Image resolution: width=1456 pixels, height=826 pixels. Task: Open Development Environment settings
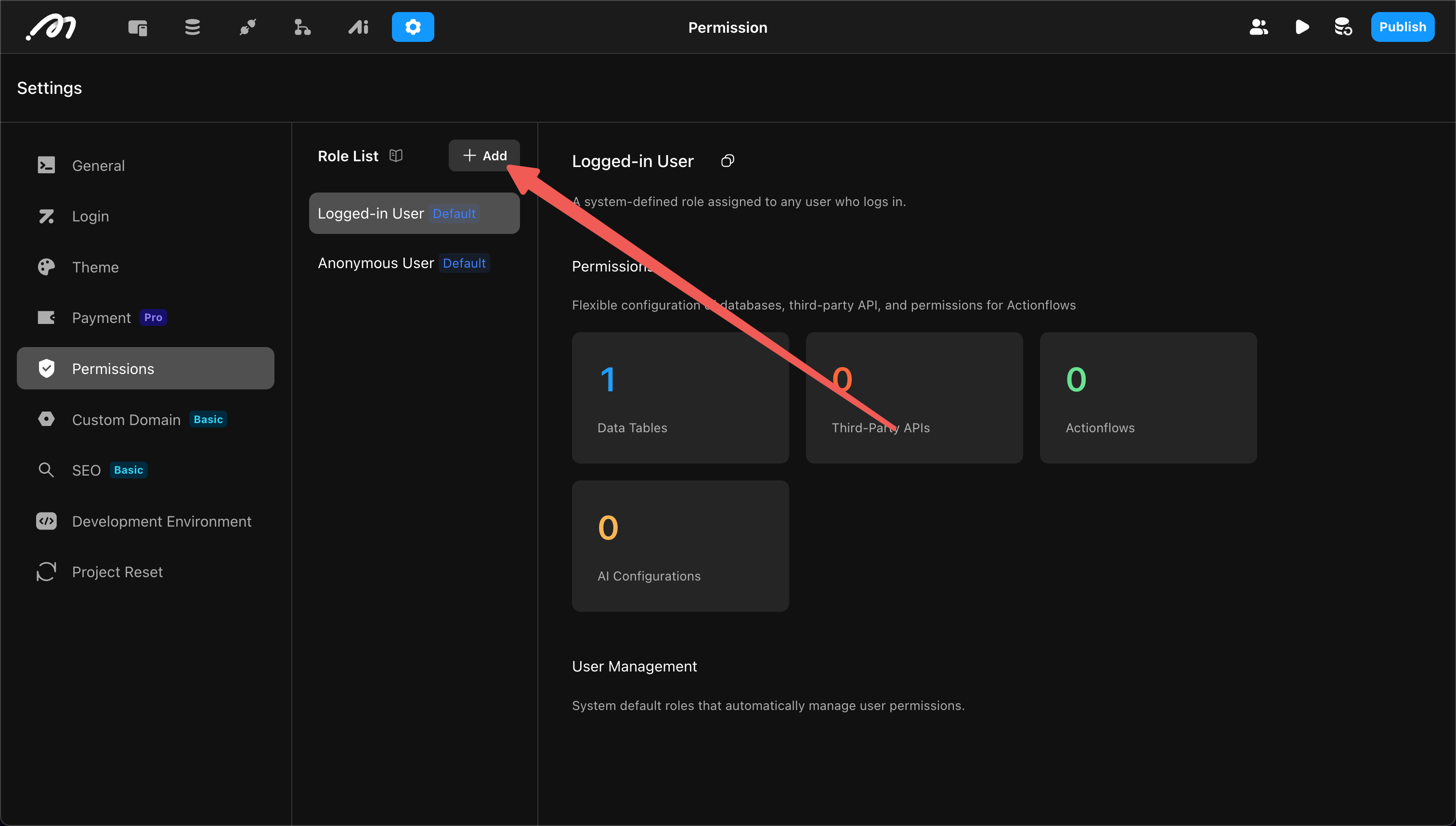coord(145,521)
